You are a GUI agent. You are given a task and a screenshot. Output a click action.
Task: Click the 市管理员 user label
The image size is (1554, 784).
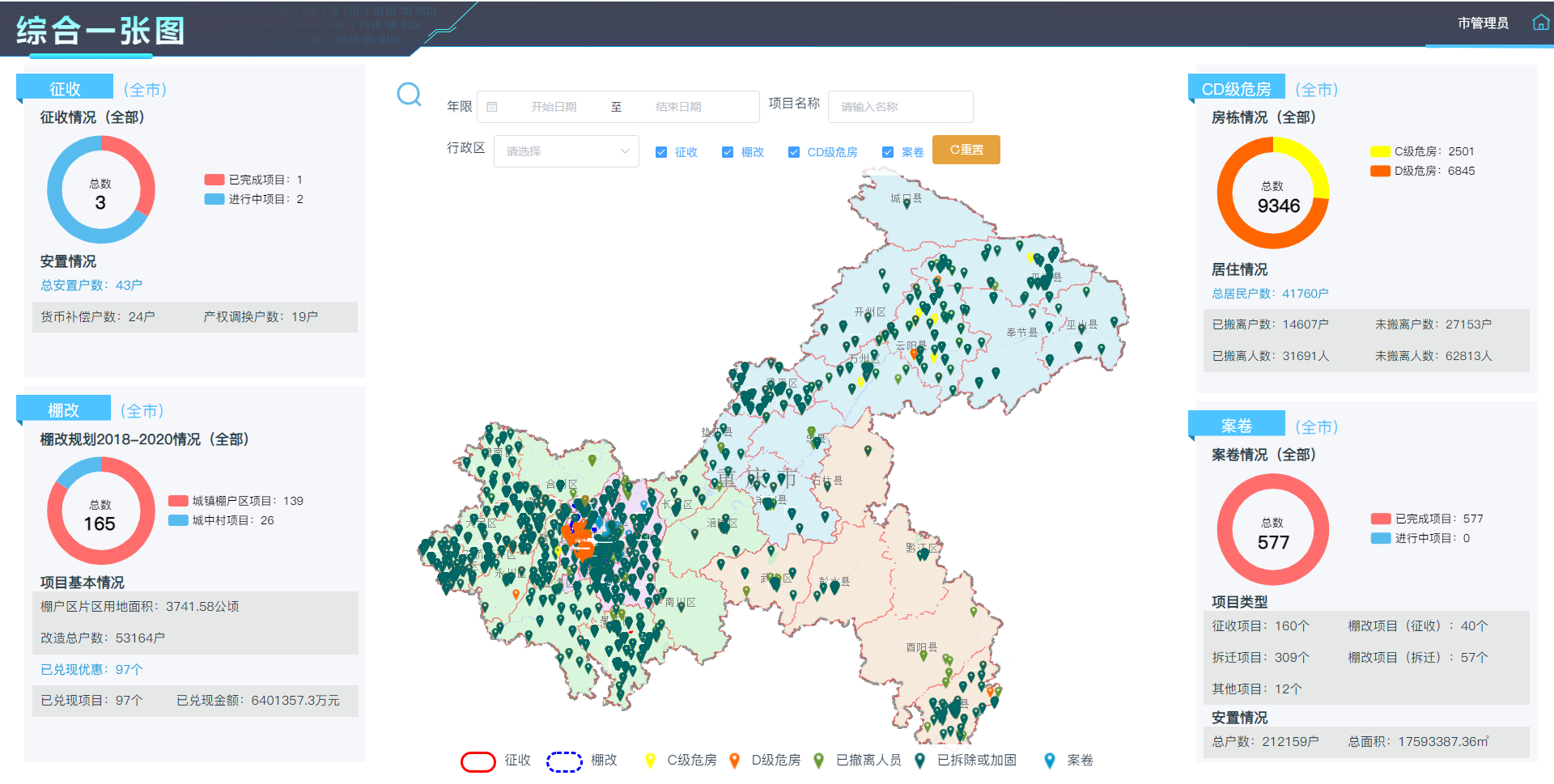click(1483, 23)
